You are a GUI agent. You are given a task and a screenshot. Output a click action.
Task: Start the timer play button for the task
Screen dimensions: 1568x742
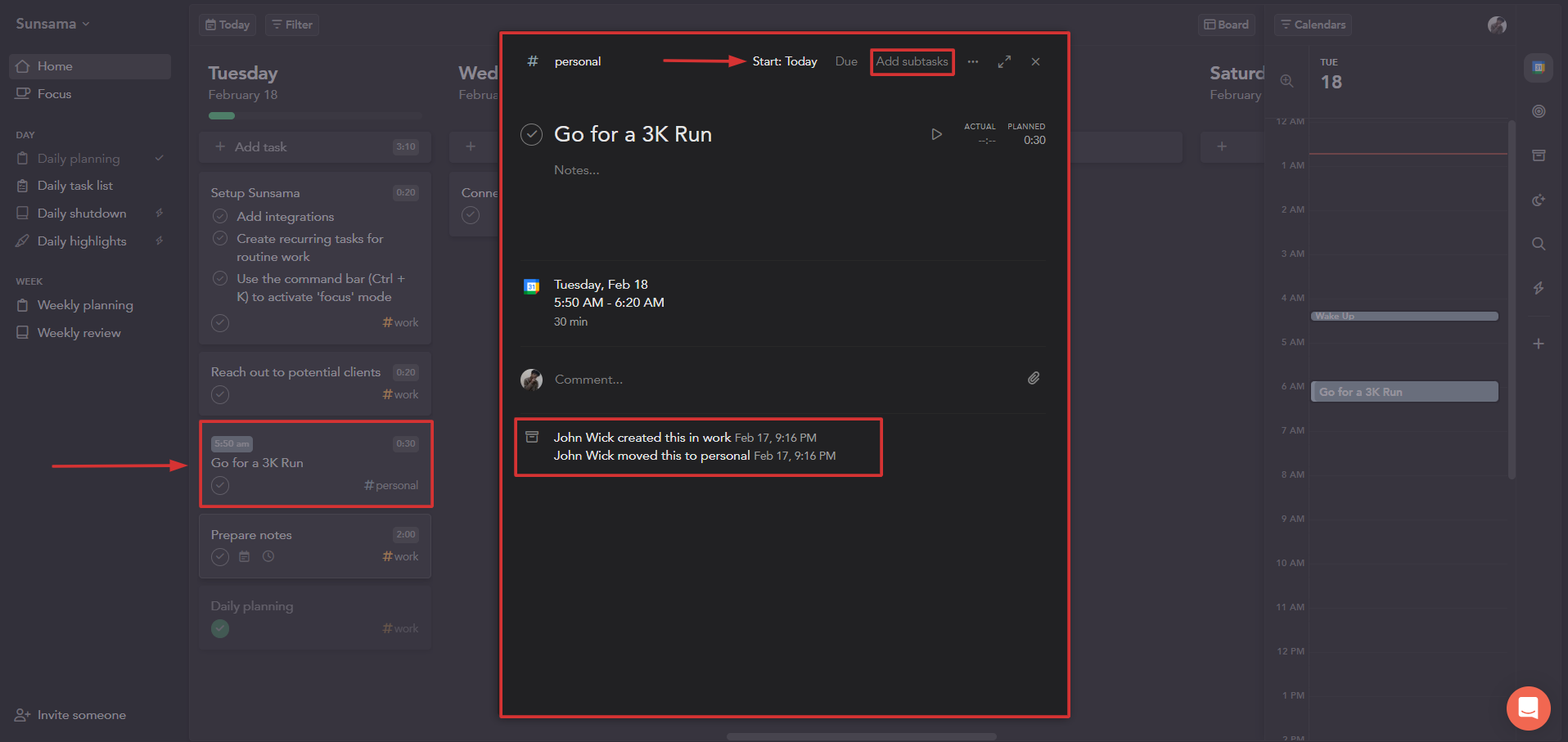point(936,134)
